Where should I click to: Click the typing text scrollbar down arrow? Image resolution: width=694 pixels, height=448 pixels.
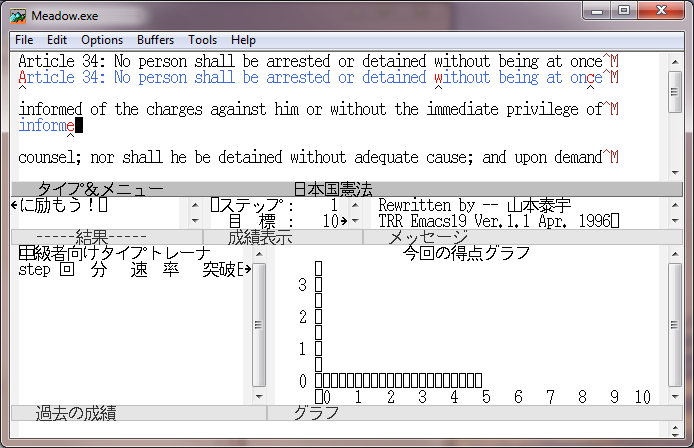[x=675, y=173]
